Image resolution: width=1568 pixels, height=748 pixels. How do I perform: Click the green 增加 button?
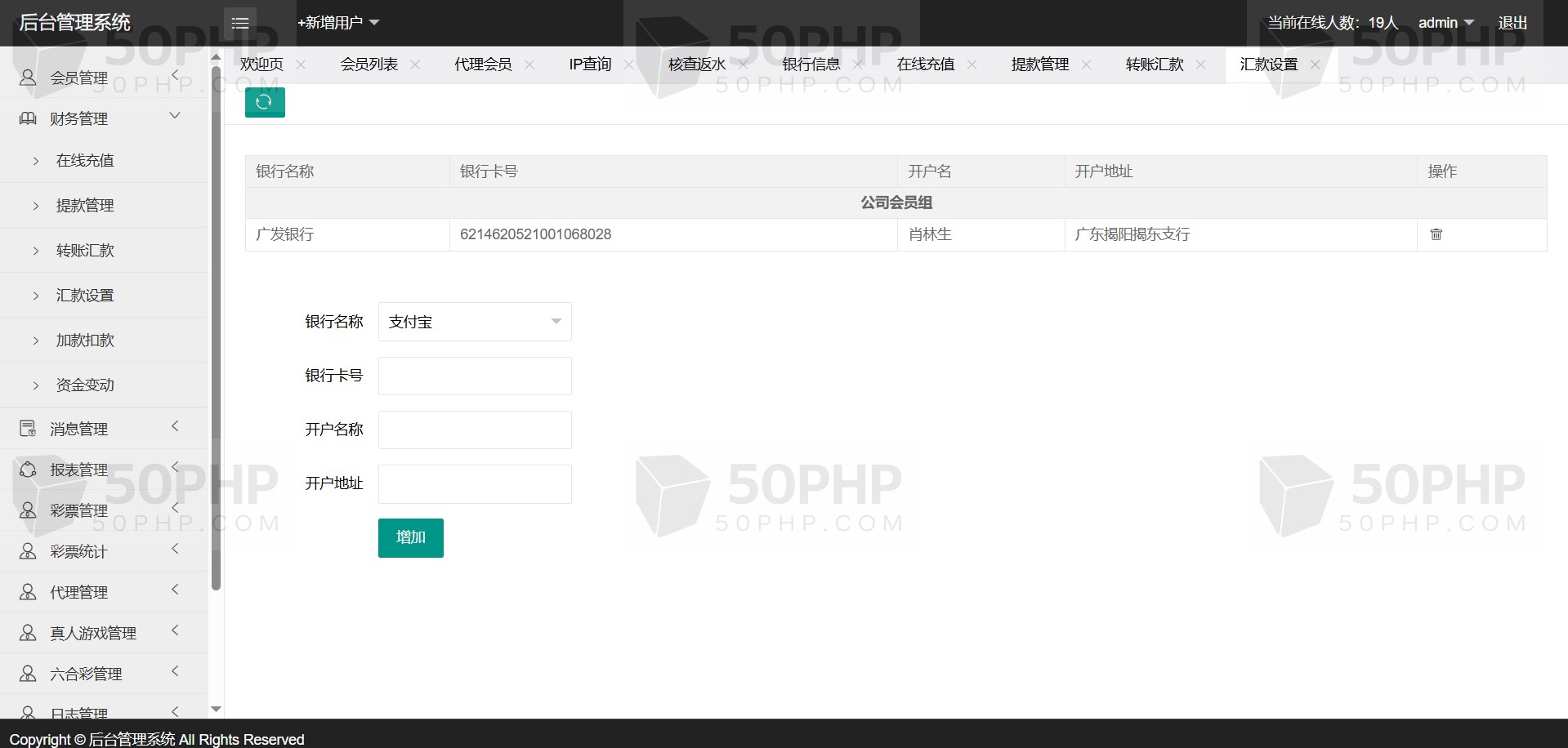(x=410, y=537)
